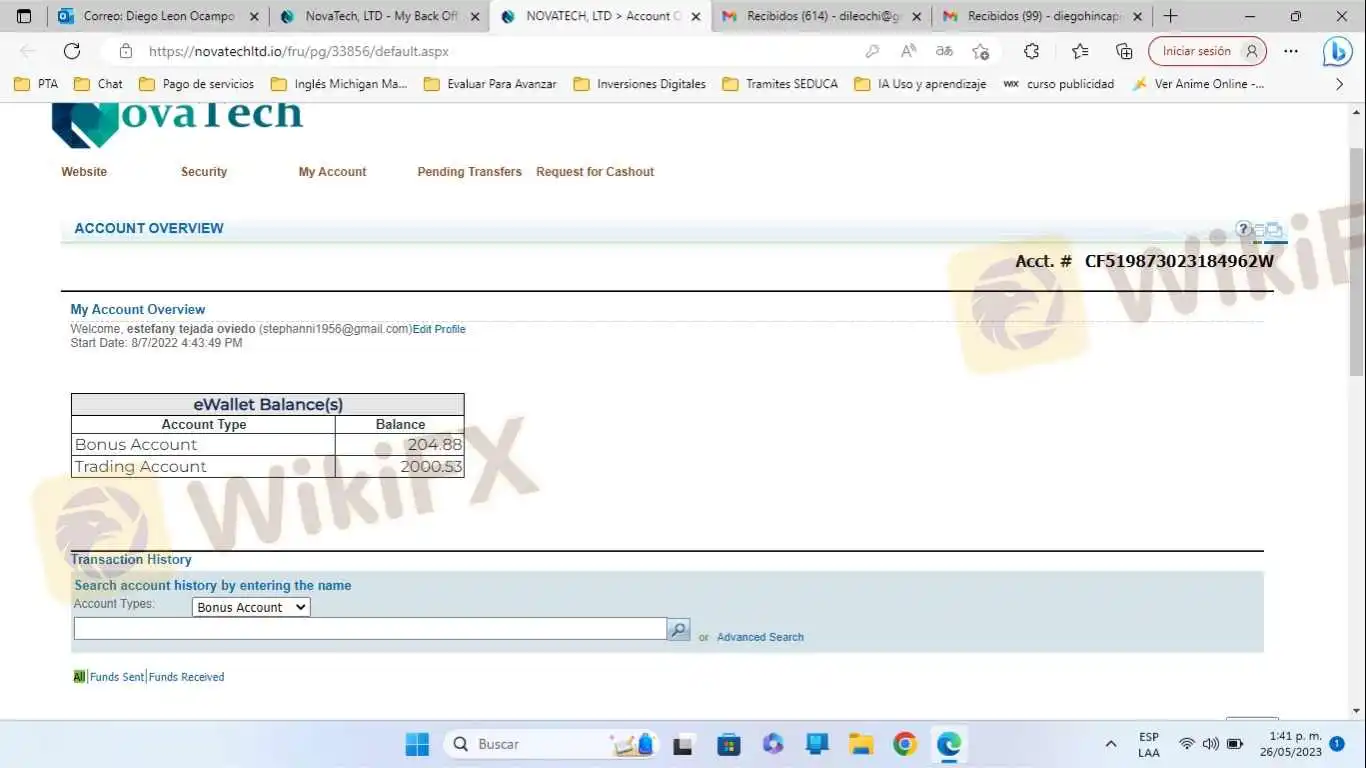Click the print icon beside Account Overview
This screenshot has height=768, width=1366.
(x=1275, y=231)
